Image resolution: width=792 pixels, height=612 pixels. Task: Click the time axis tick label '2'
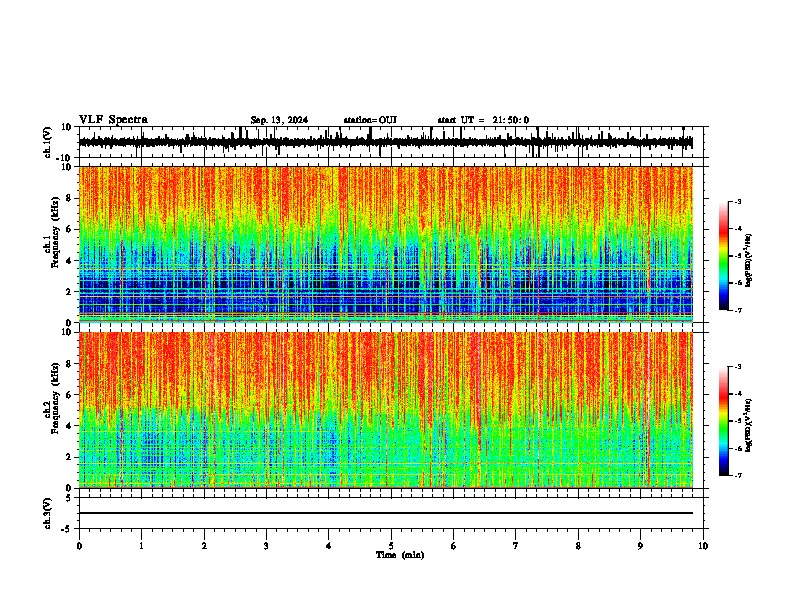(x=204, y=546)
